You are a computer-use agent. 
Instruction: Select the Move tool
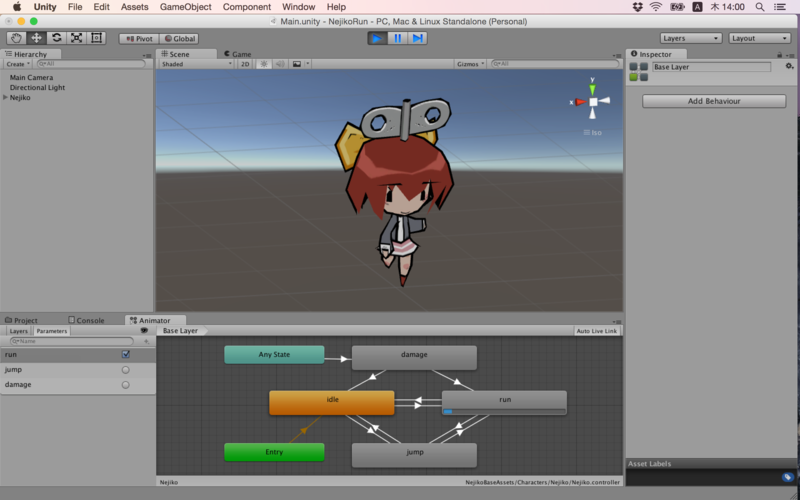[x=36, y=38]
